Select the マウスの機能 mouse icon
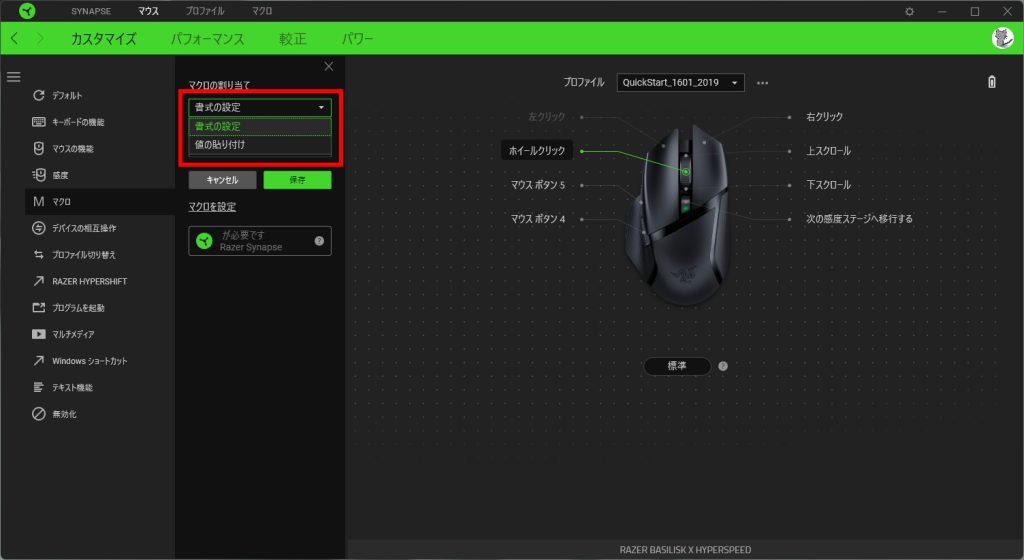This screenshot has height=560, width=1024. pos(39,148)
